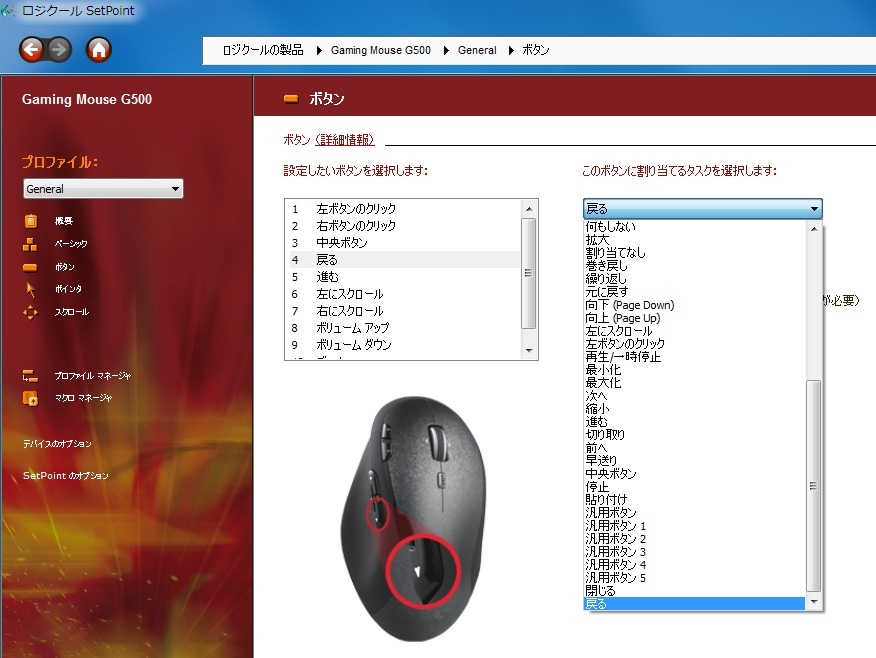Select the ボタン sidebar icon
876x658 pixels.
coord(30,268)
